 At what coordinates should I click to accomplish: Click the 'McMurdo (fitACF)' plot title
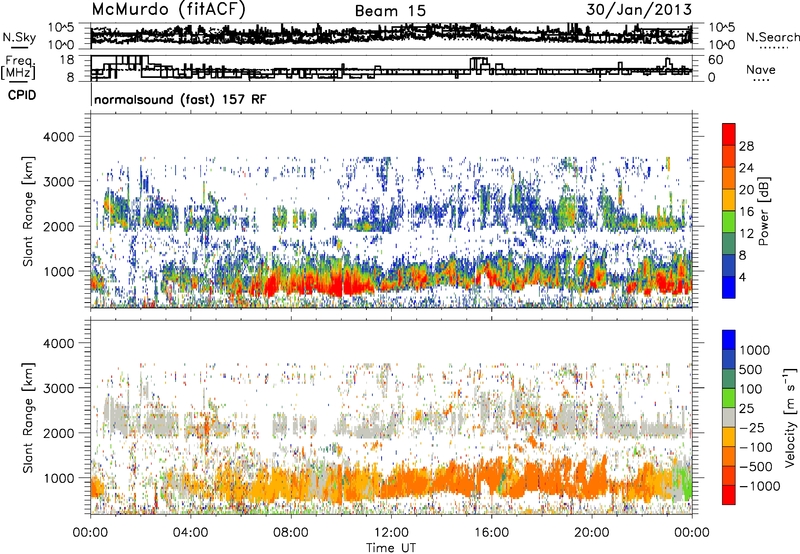point(168,10)
